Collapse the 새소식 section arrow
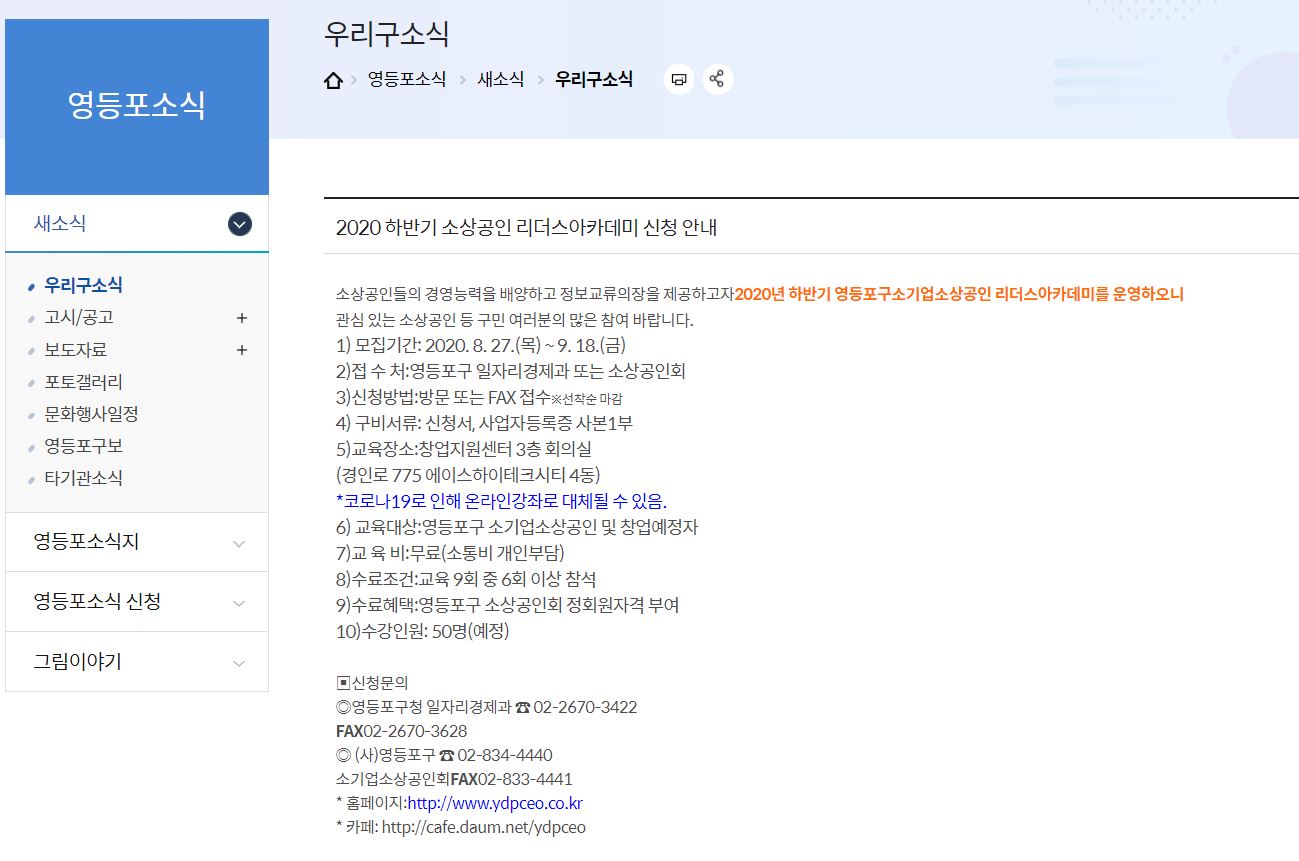Image resolution: width=1299 pixels, height=861 pixels. tap(240, 224)
